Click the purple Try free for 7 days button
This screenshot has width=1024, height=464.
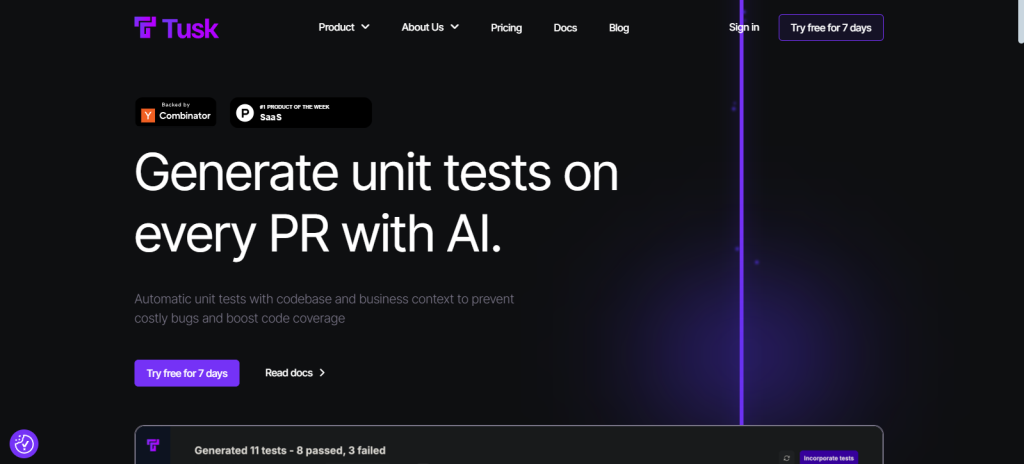[x=187, y=373]
